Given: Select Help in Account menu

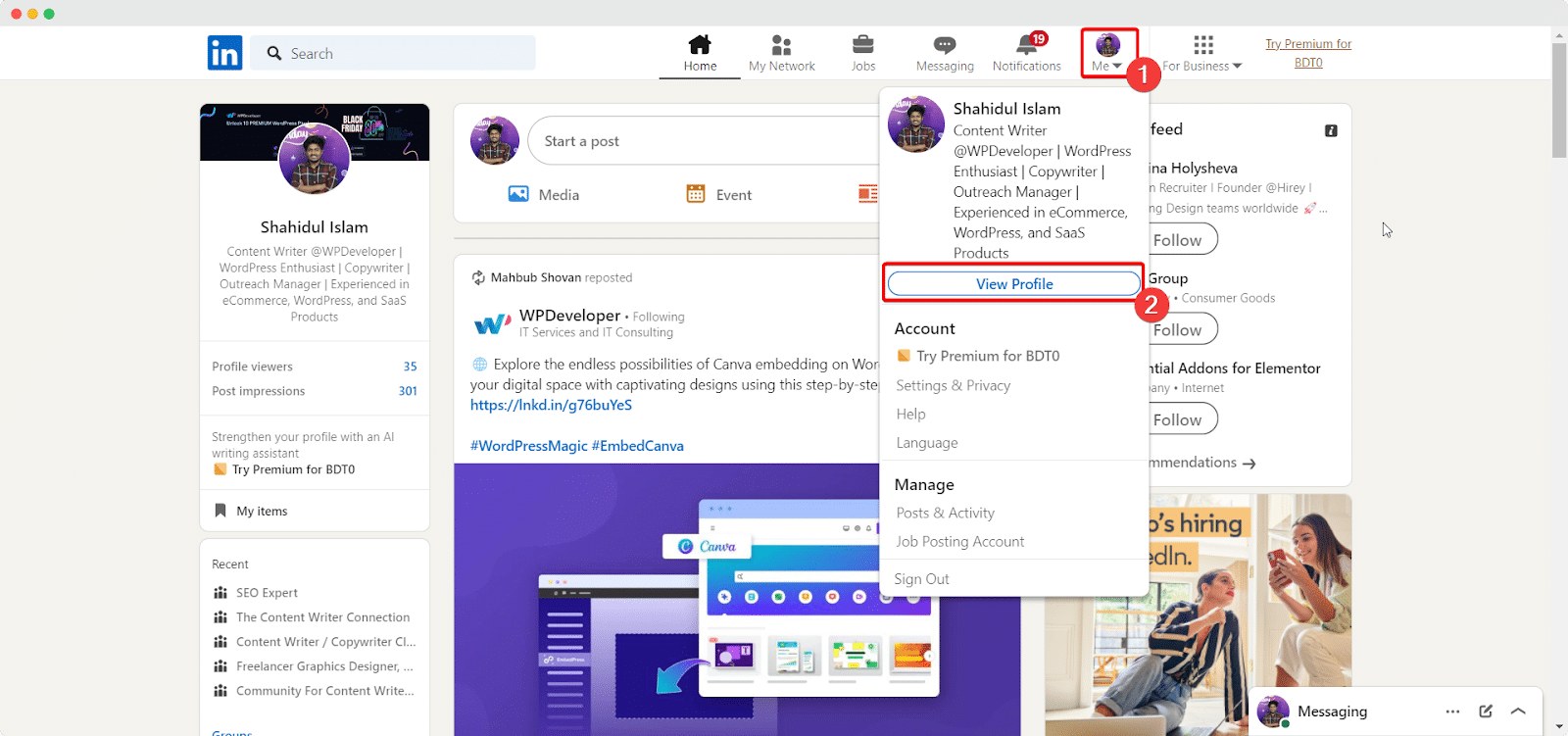Looking at the screenshot, I should 910,414.
